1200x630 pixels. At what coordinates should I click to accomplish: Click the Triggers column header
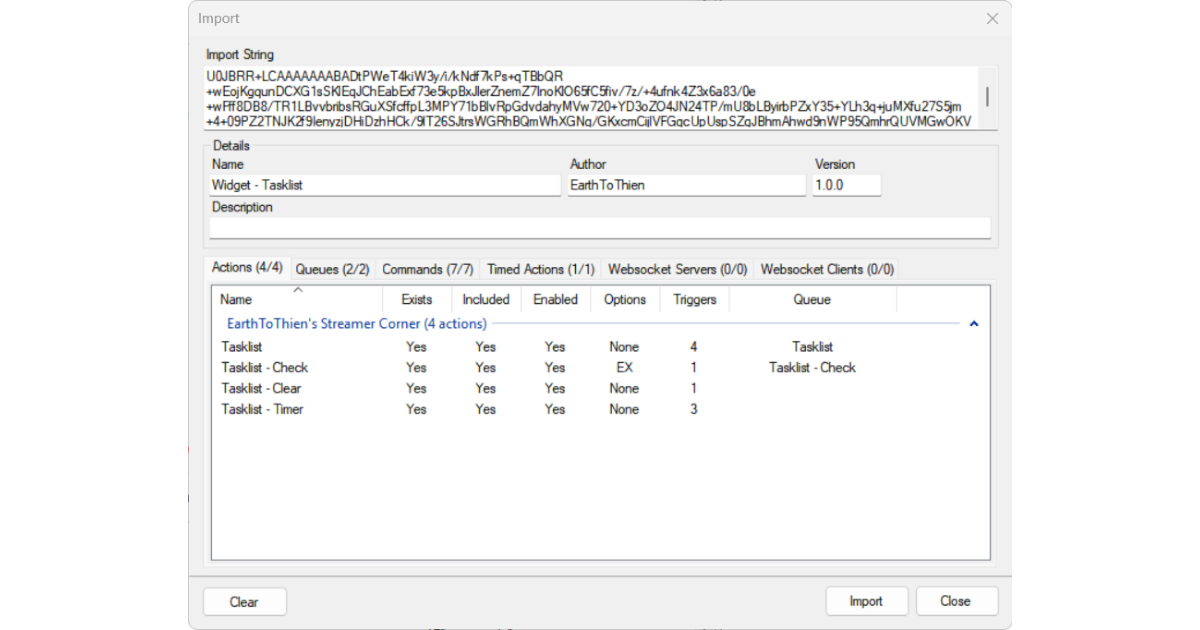694,299
